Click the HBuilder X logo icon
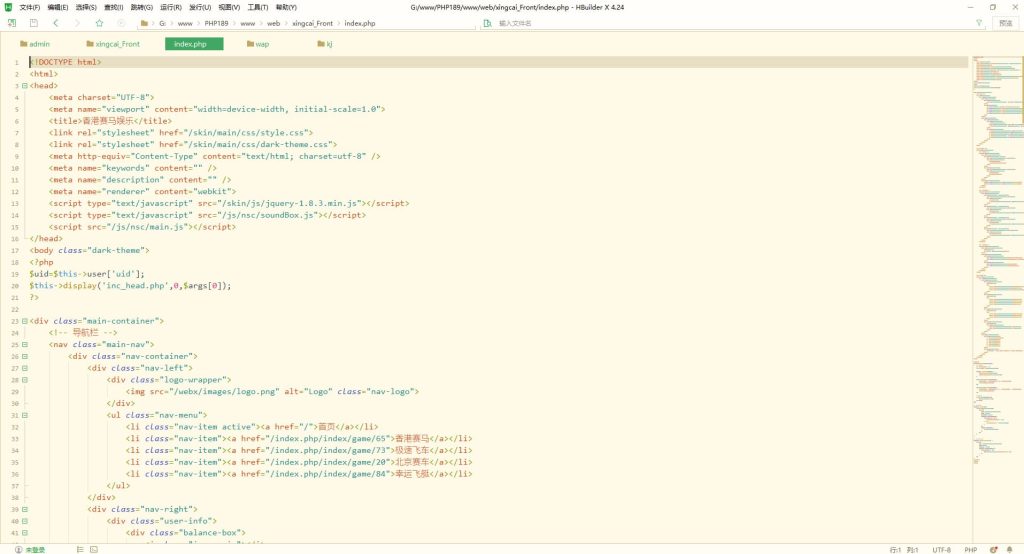 click(x=8, y=7)
